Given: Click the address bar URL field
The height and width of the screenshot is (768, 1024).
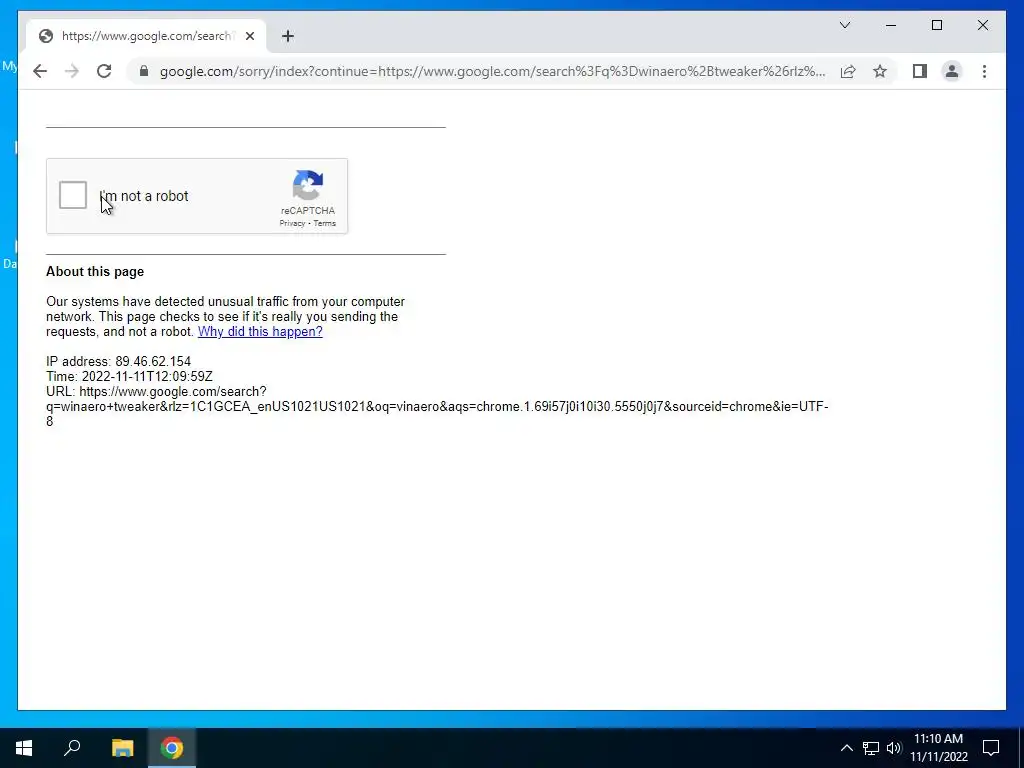Looking at the screenshot, I should click(x=492, y=71).
